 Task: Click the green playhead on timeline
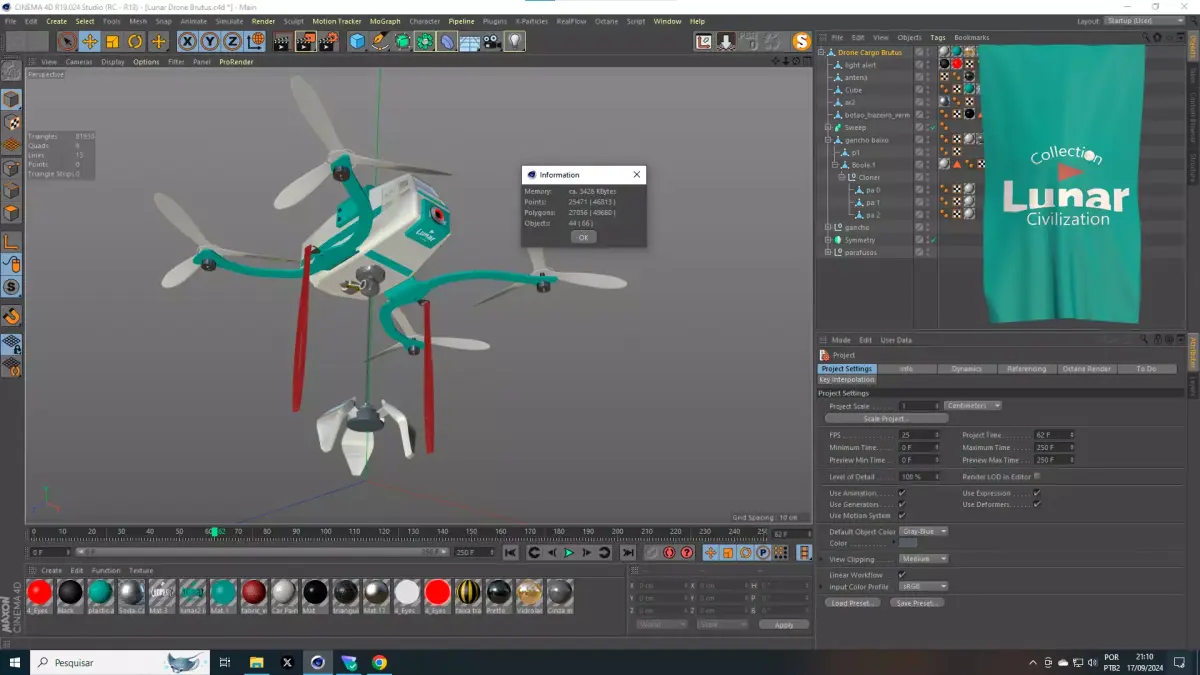tap(214, 532)
